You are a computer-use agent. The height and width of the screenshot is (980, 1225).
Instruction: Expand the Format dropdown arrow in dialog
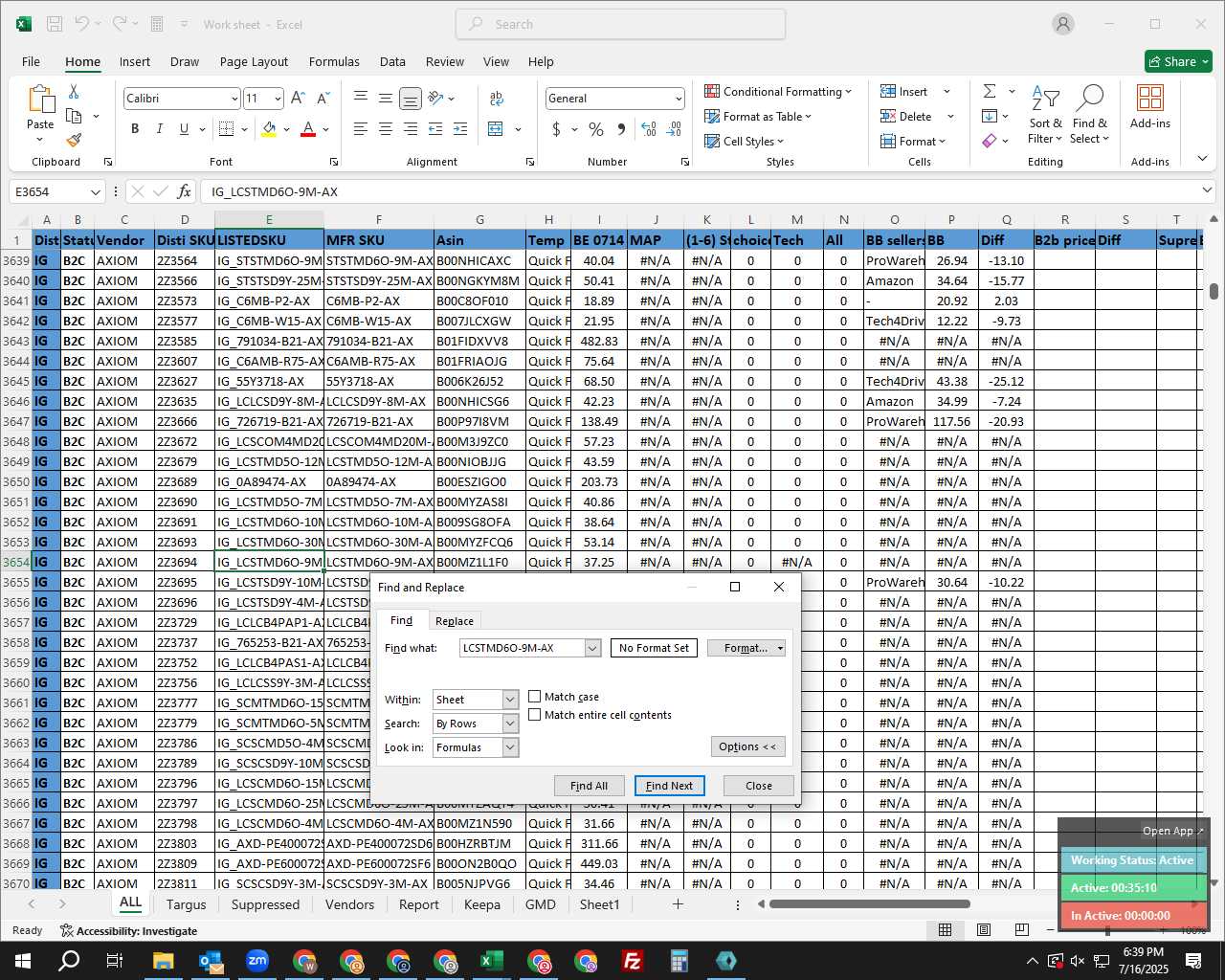click(780, 648)
